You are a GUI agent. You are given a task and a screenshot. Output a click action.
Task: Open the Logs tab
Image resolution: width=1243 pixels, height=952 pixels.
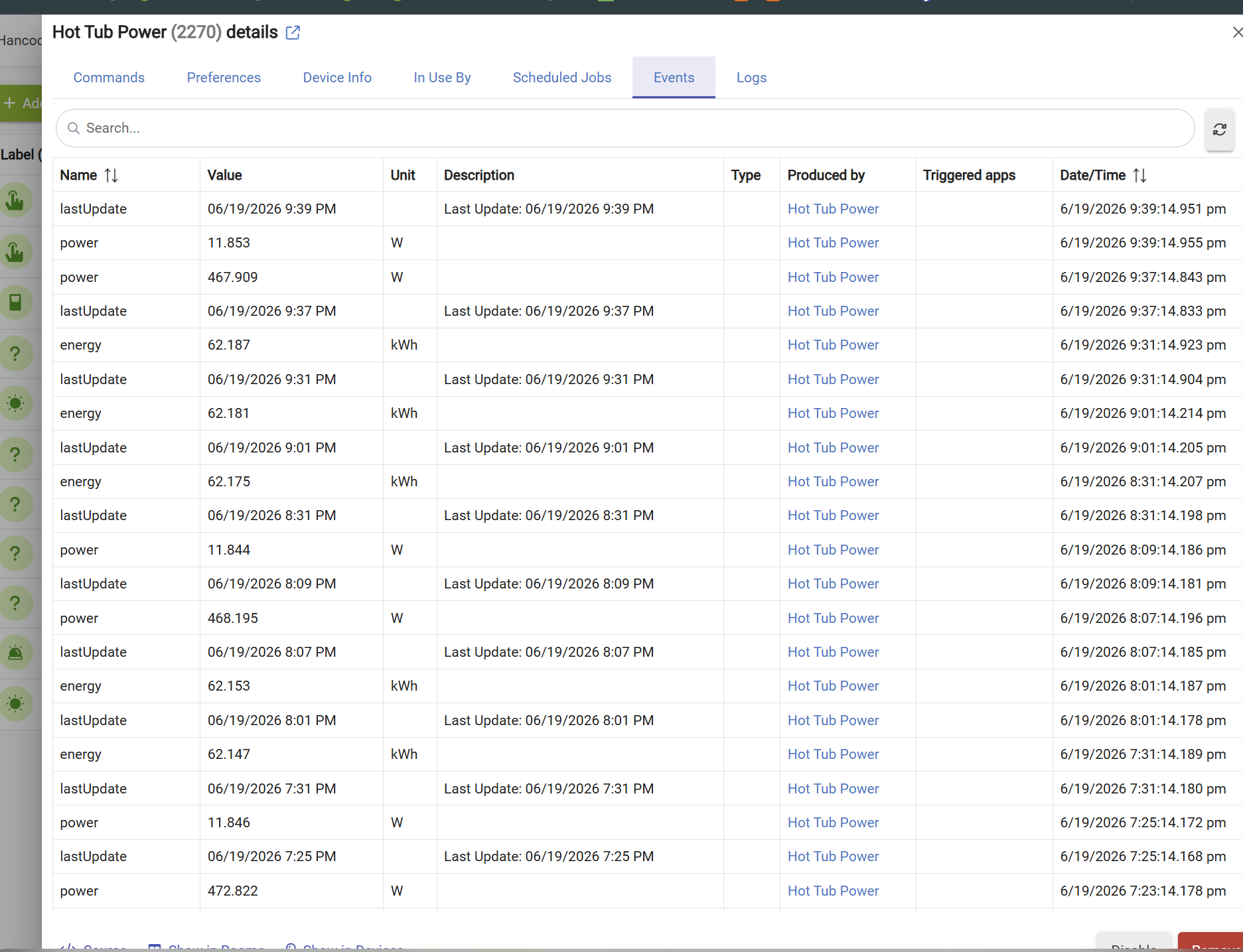pos(751,78)
